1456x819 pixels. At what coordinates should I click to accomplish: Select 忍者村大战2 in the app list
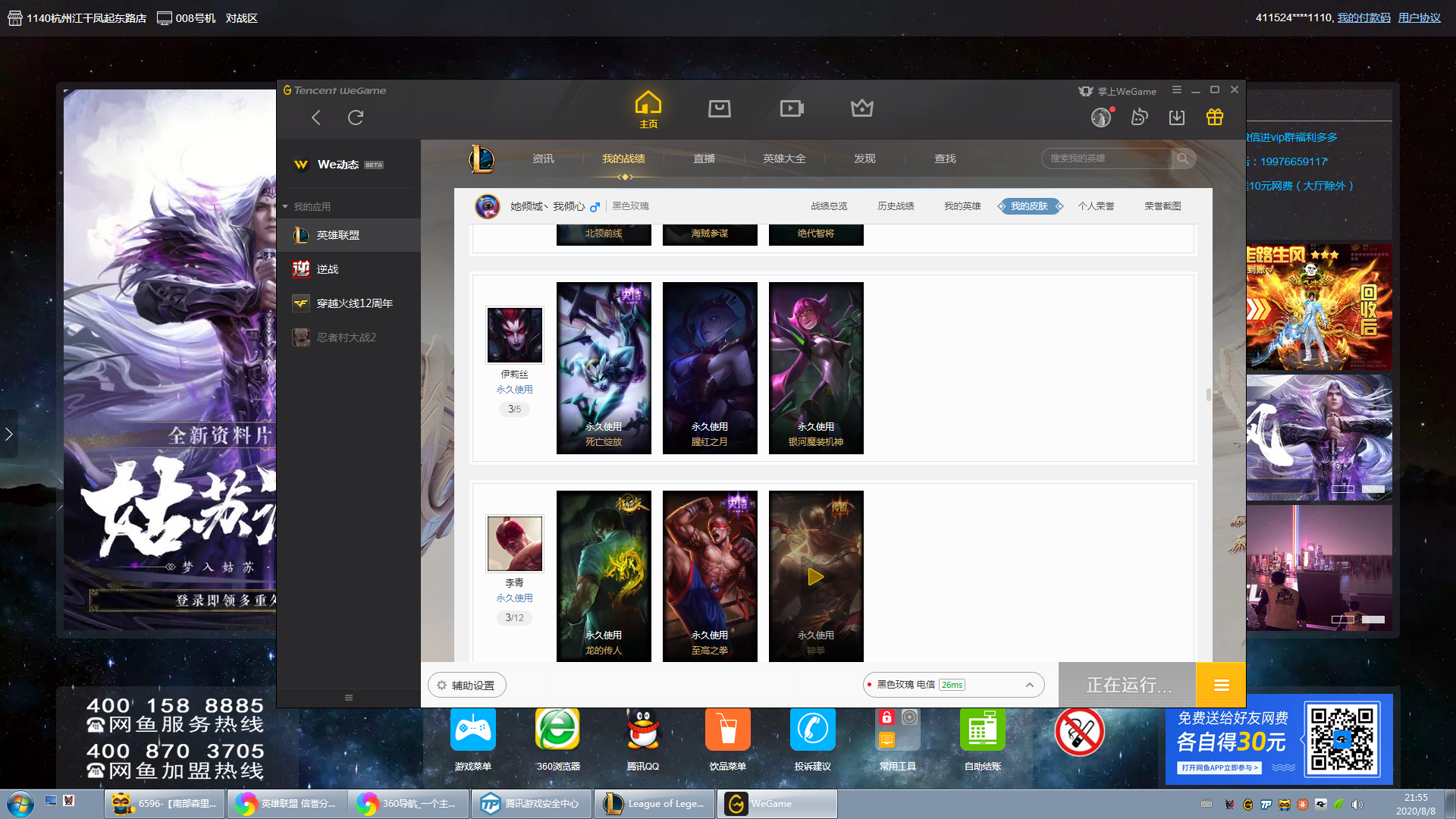point(349,337)
